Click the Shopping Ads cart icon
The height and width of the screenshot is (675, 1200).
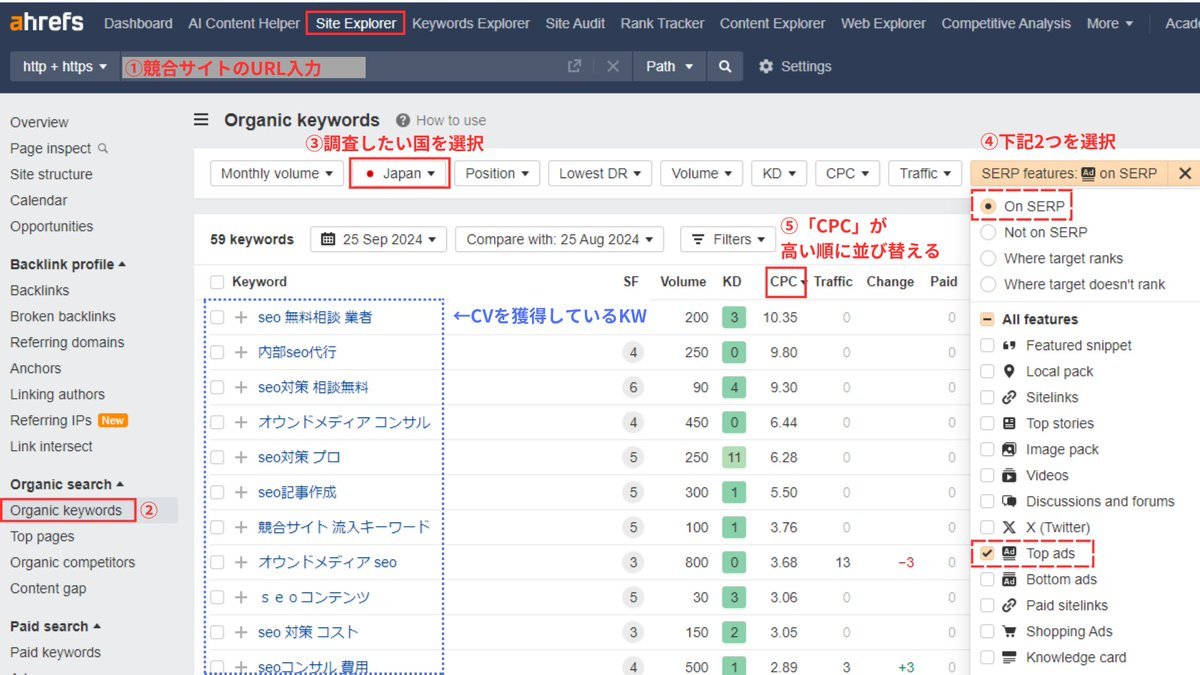click(1009, 631)
